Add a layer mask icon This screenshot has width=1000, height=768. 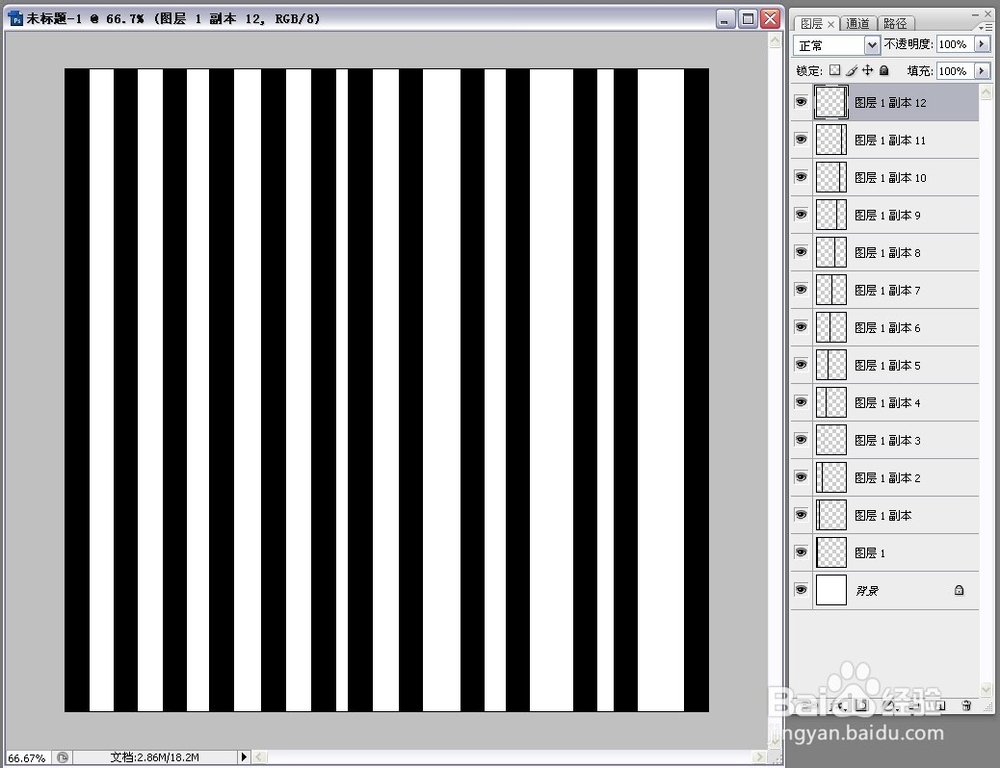point(862,705)
